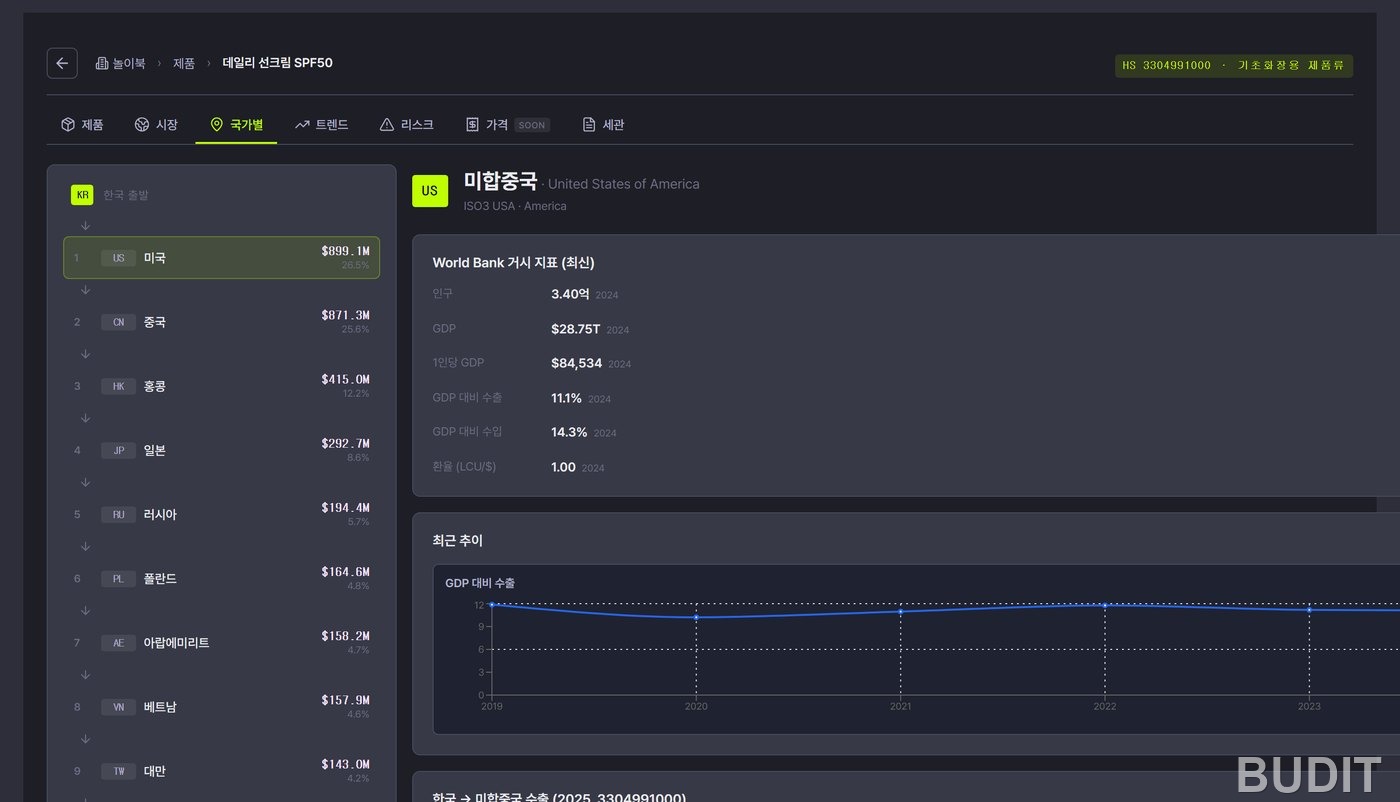Click the per-capita GDP value $84,534
Screen dimensions: 1400x802
576,363
